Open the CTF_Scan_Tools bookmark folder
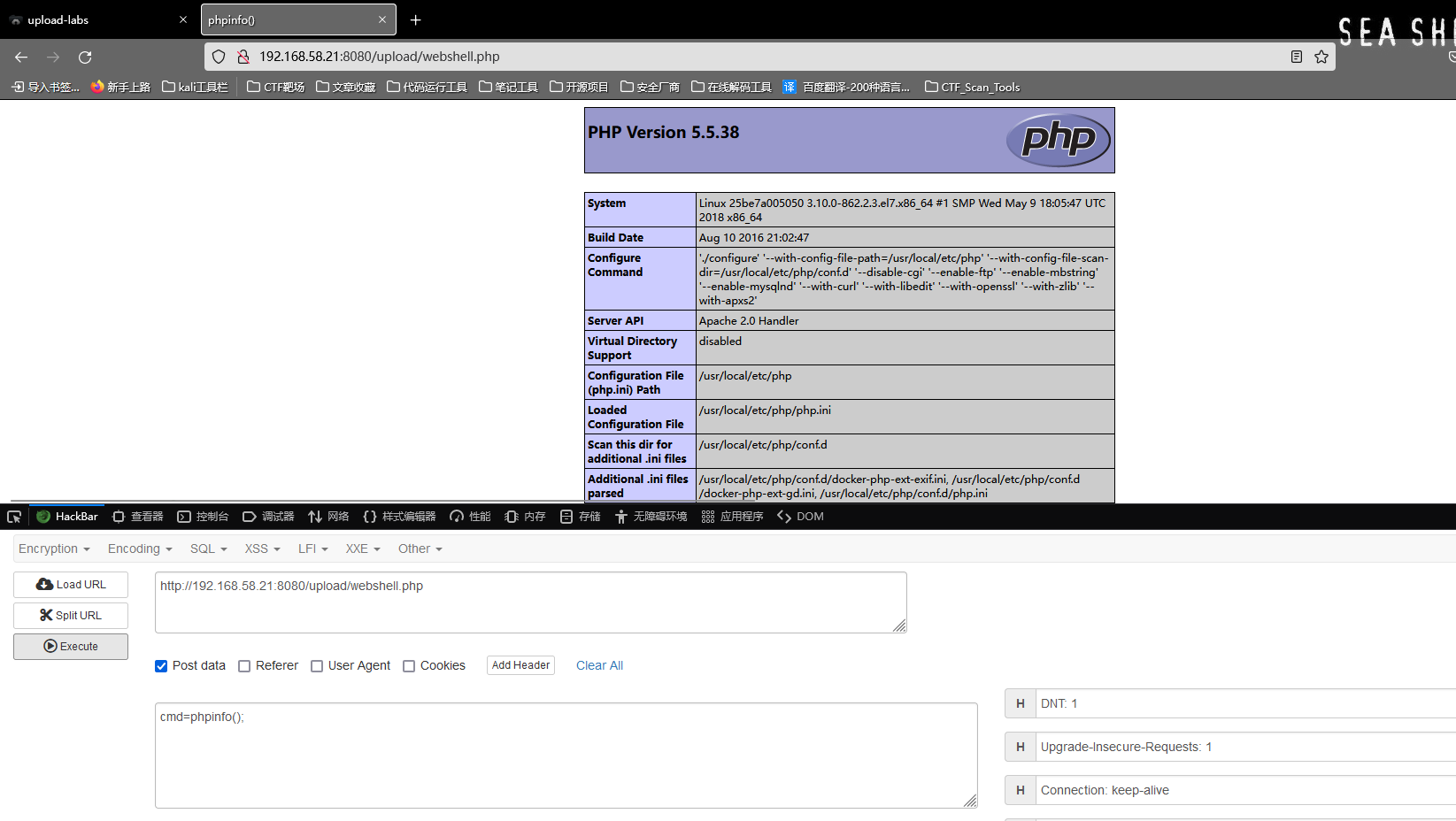This screenshot has width=1456, height=821. pyautogui.click(x=972, y=87)
